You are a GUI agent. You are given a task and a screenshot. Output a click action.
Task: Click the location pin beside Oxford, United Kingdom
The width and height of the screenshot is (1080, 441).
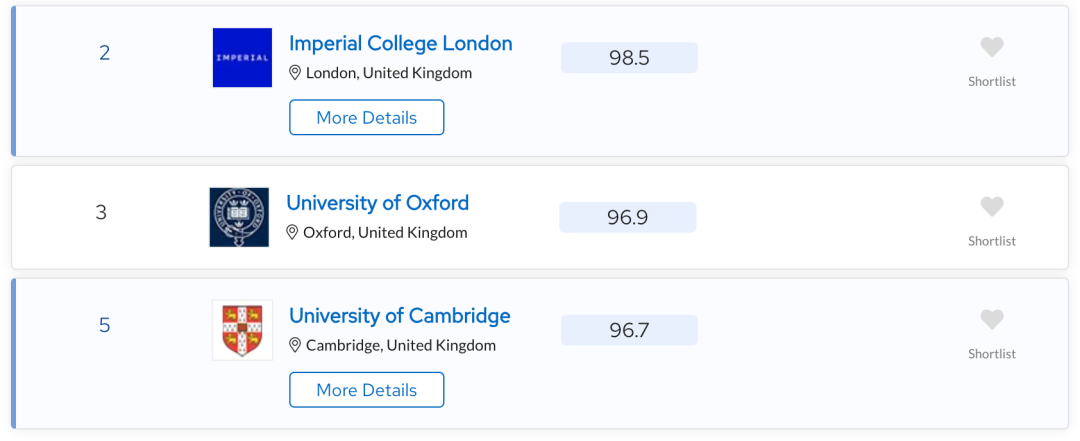pos(292,232)
